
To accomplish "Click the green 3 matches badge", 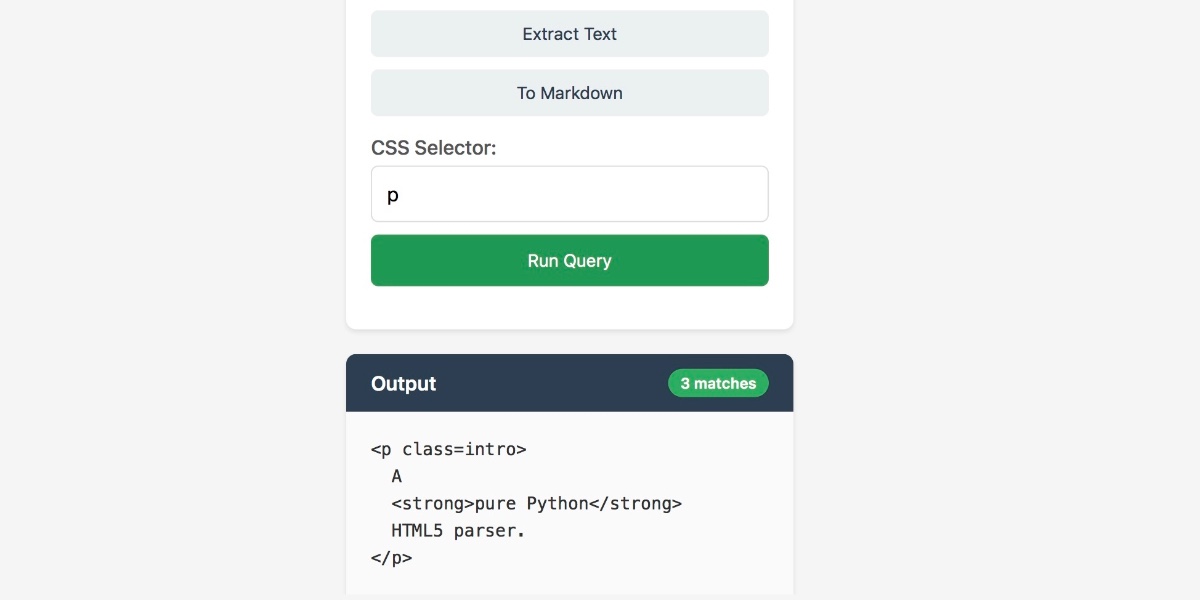I will point(718,384).
